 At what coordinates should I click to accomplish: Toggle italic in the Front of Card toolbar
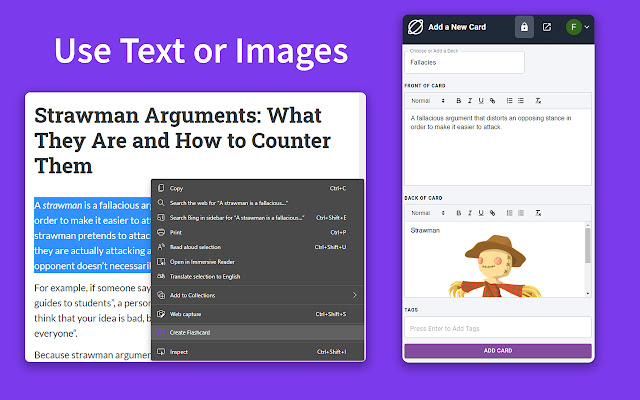(x=470, y=101)
